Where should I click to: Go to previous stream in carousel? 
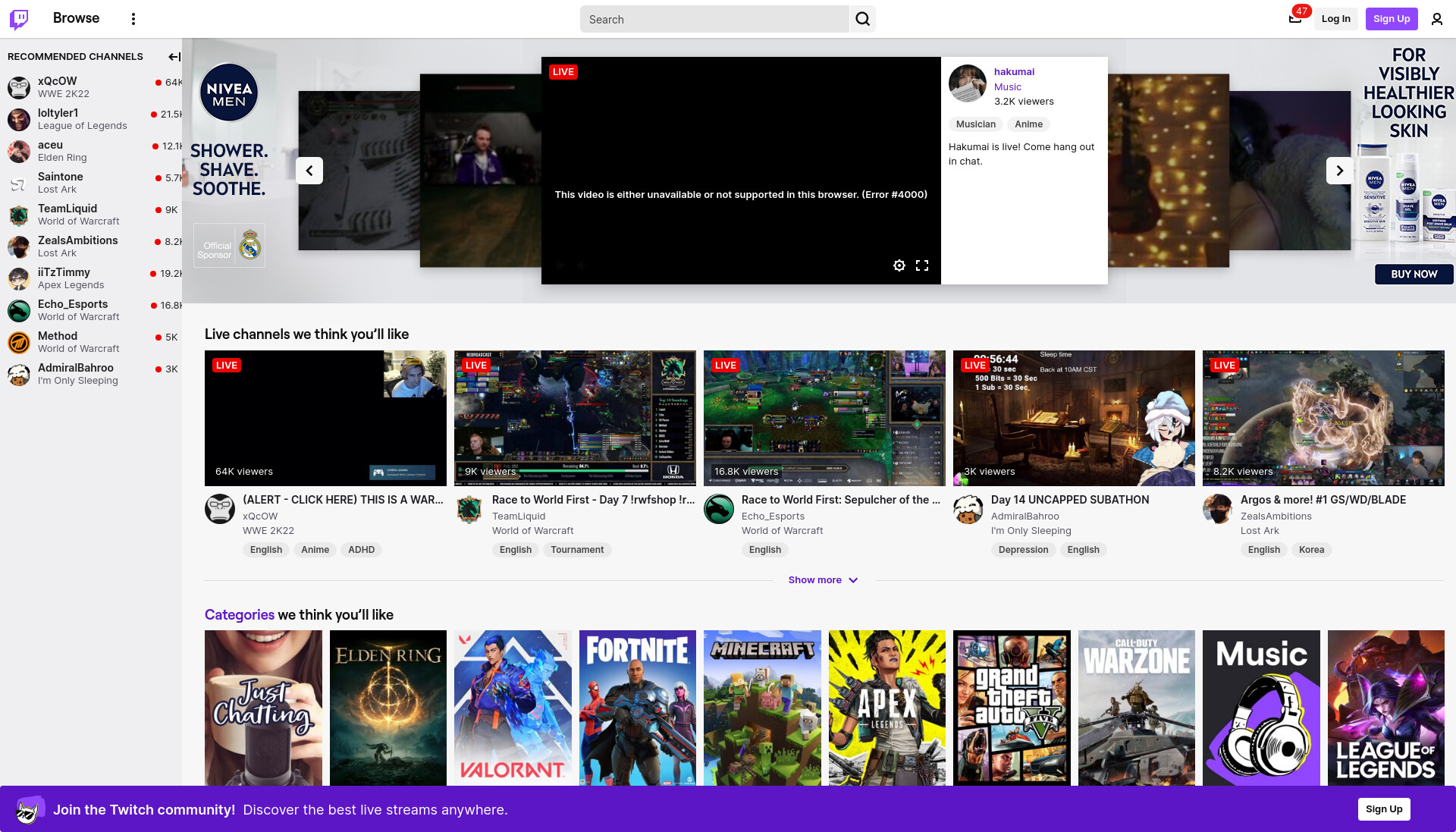(309, 171)
